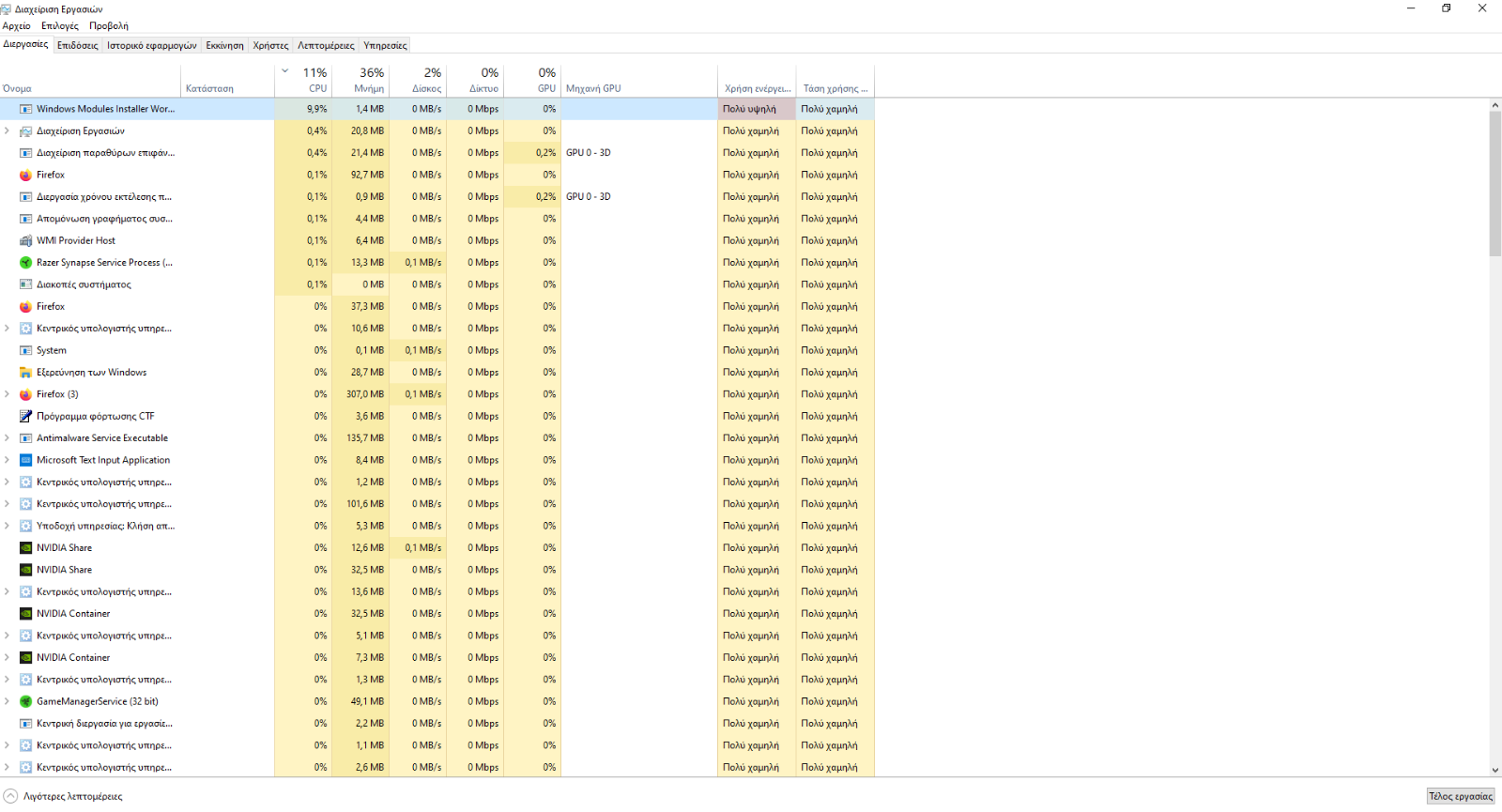Click the scrollbar down arrow
The width and height of the screenshot is (1502, 812).
coord(1494,770)
